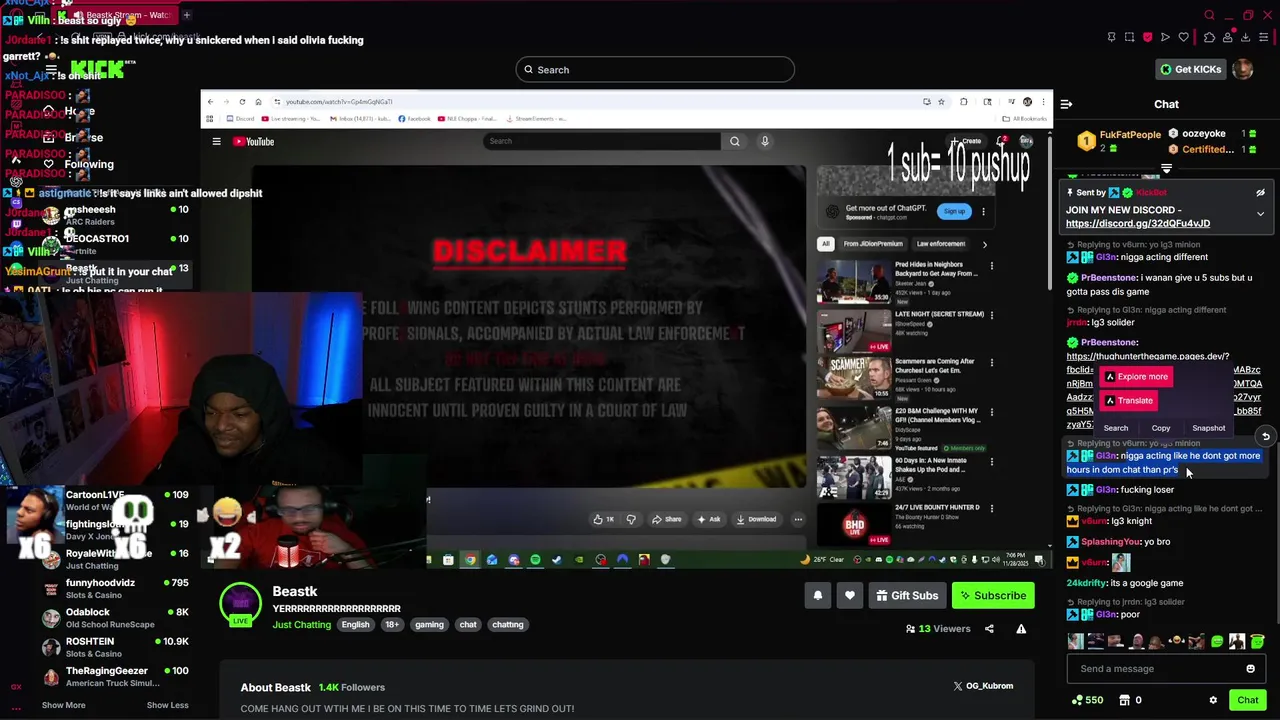Image resolution: width=1280 pixels, height=720 pixels.
Task: Expand the pinned Discord message chevron
Action: (1260, 214)
